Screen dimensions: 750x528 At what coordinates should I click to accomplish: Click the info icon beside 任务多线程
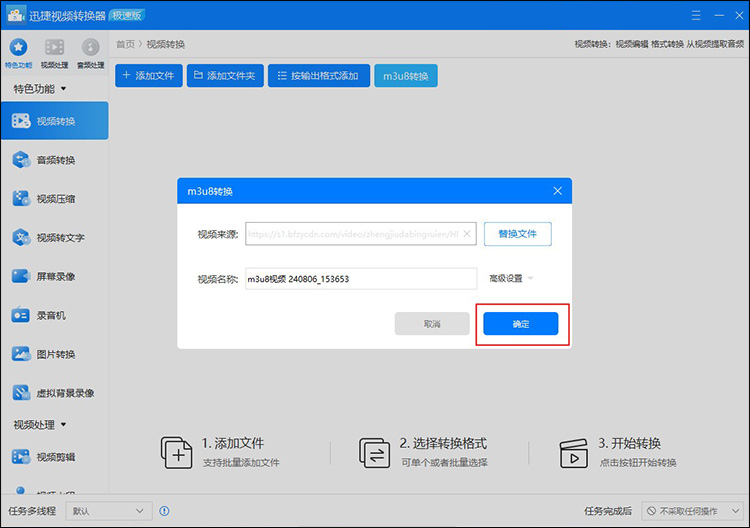(164, 511)
